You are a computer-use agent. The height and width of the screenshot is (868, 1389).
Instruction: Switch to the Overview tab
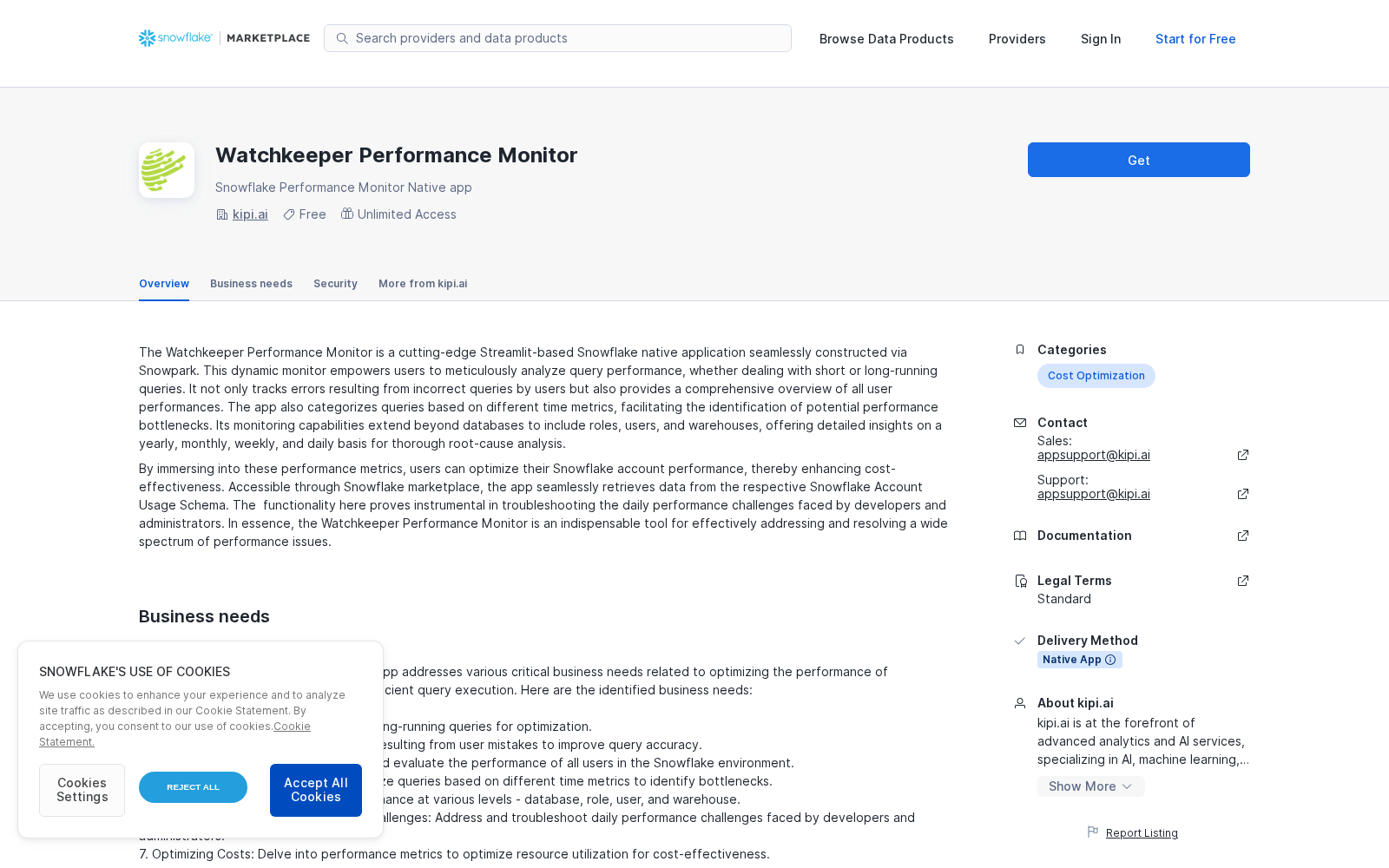(164, 284)
